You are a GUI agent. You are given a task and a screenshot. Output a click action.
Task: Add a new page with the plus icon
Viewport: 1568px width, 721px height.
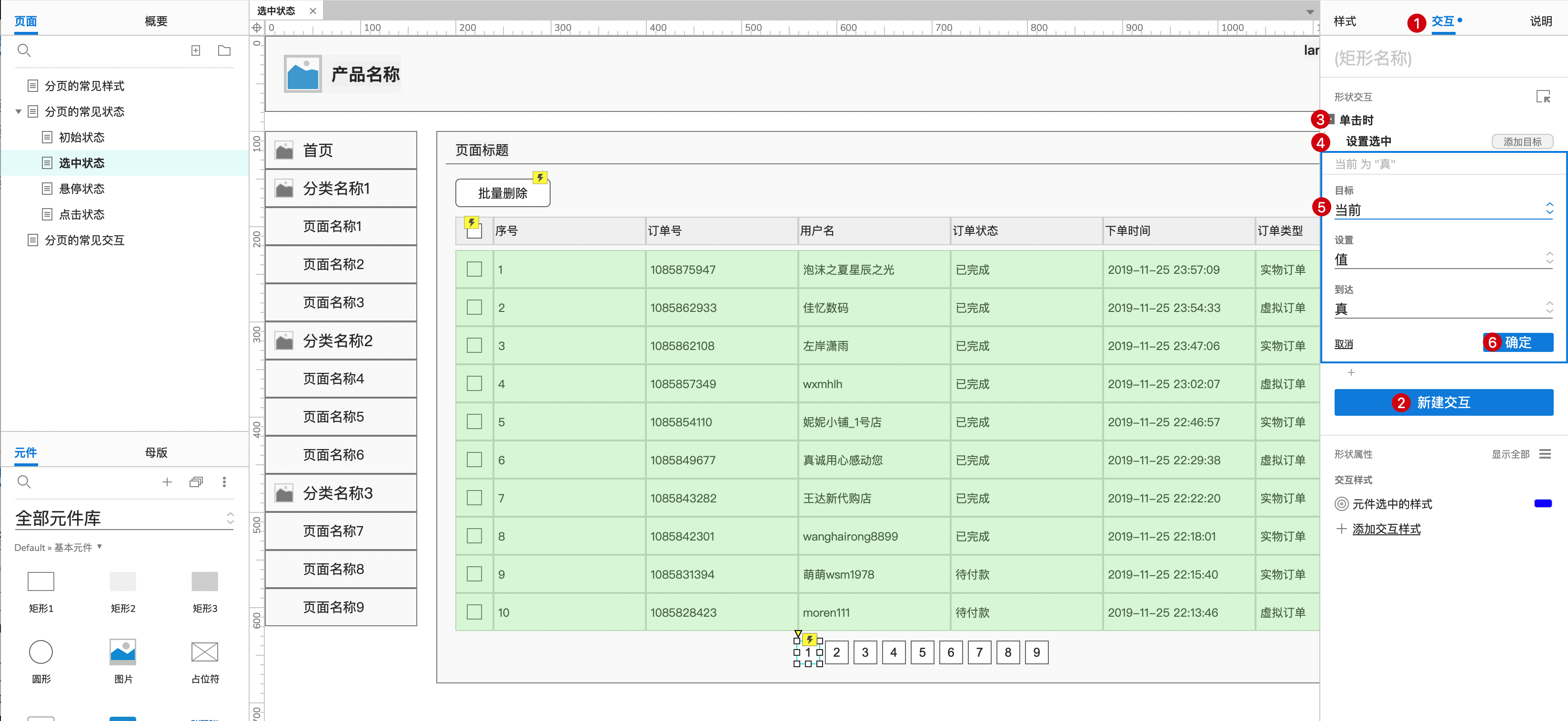pos(195,50)
